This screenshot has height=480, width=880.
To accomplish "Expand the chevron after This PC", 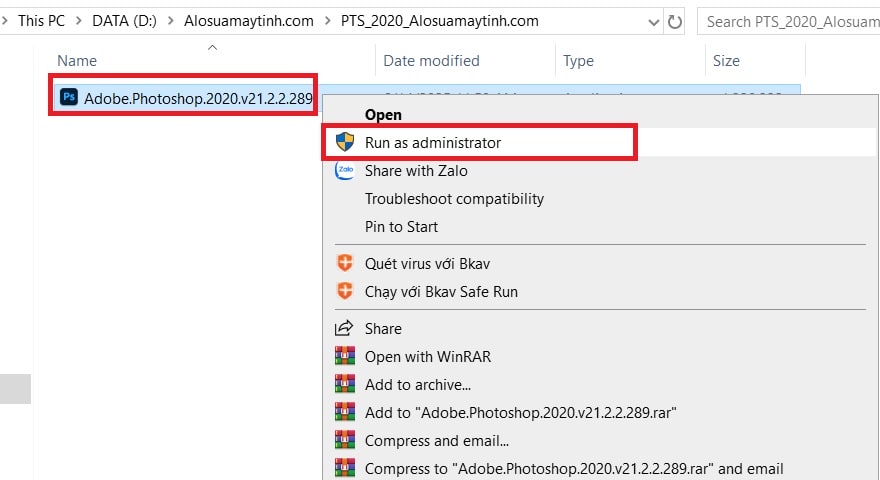I will (79, 21).
